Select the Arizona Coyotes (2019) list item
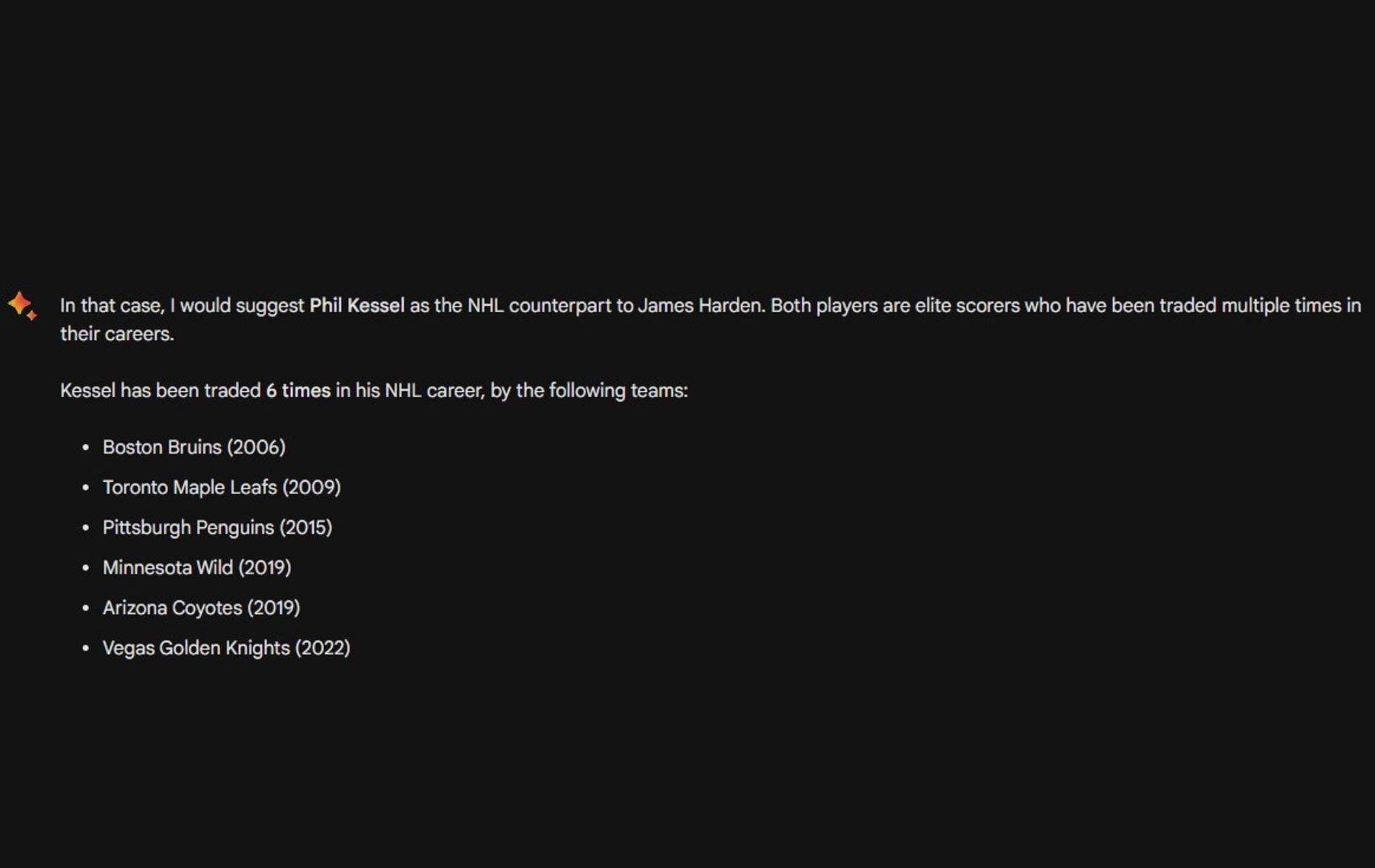Viewport: 1375px width, 868px height. click(x=201, y=608)
